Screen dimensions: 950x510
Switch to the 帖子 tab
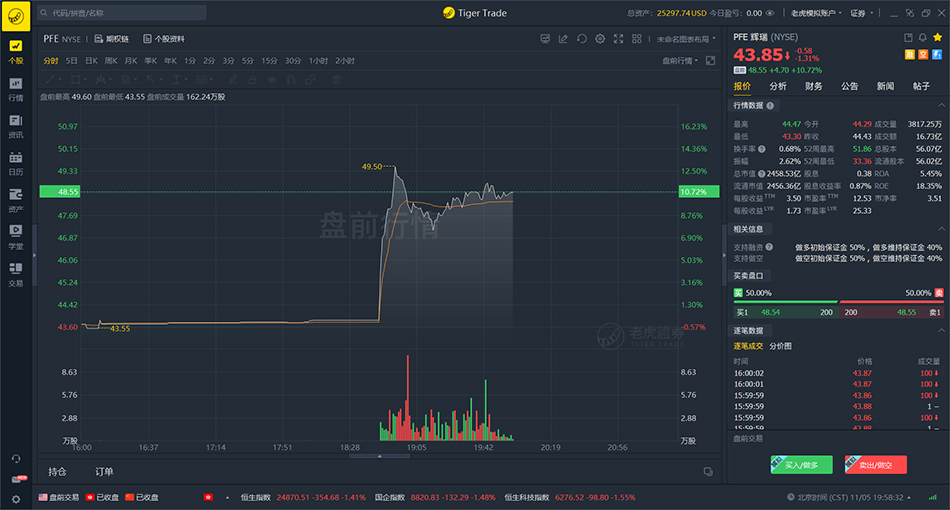pyautogui.click(x=921, y=86)
